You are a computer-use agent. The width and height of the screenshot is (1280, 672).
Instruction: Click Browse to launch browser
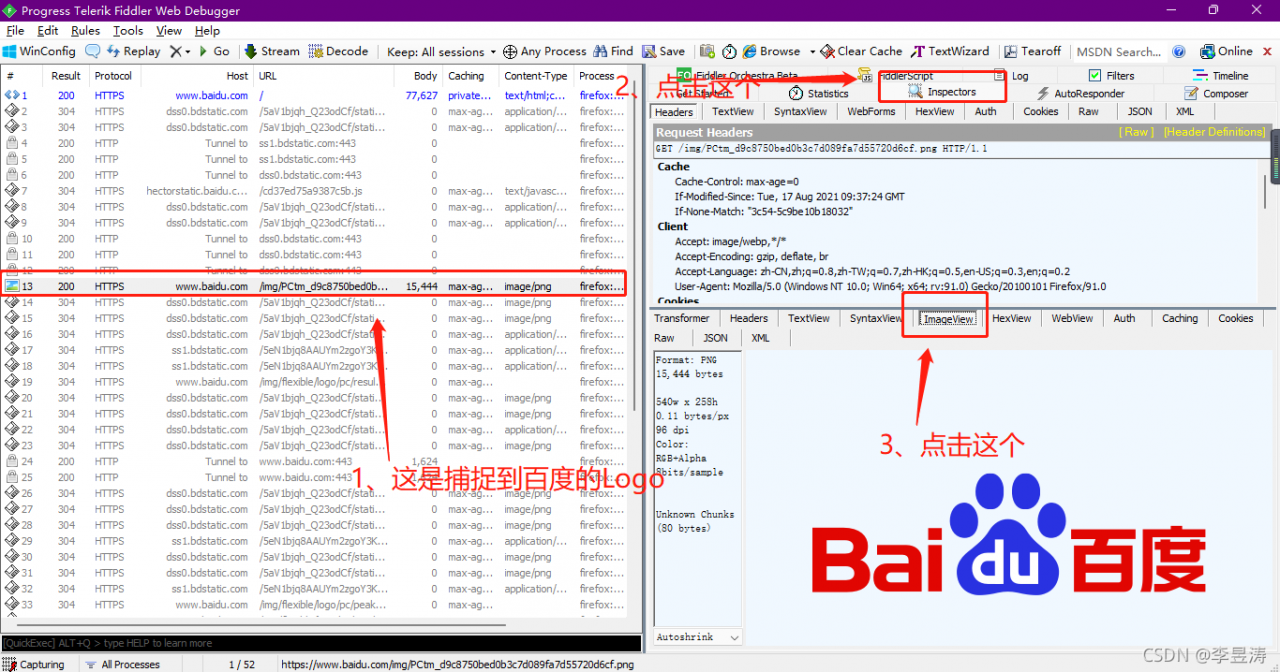(x=772, y=51)
